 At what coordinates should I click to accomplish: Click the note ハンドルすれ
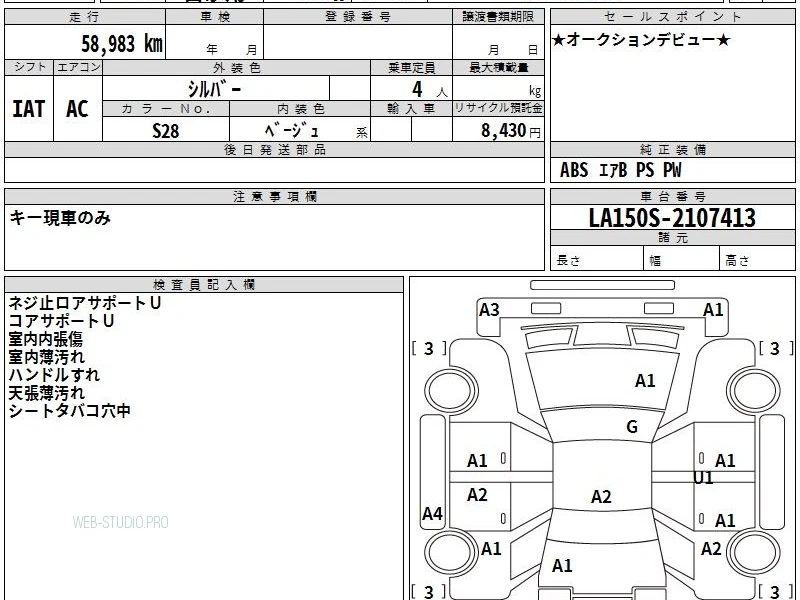[54, 375]
